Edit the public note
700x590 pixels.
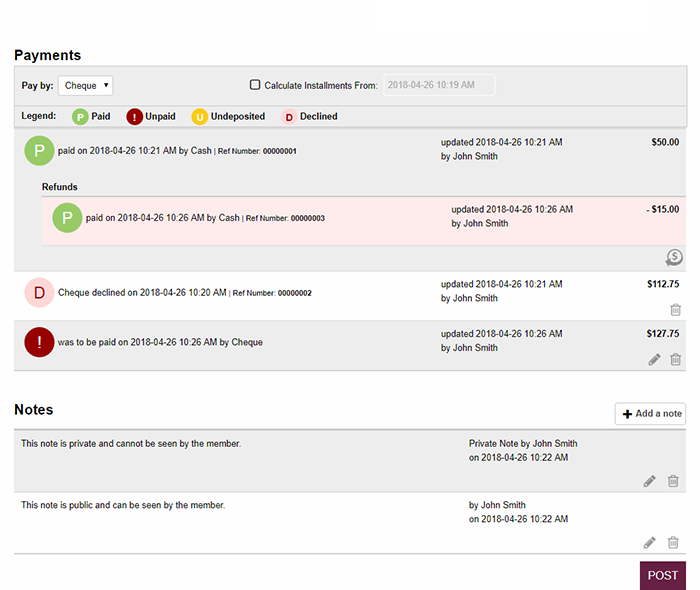point(650,543)
